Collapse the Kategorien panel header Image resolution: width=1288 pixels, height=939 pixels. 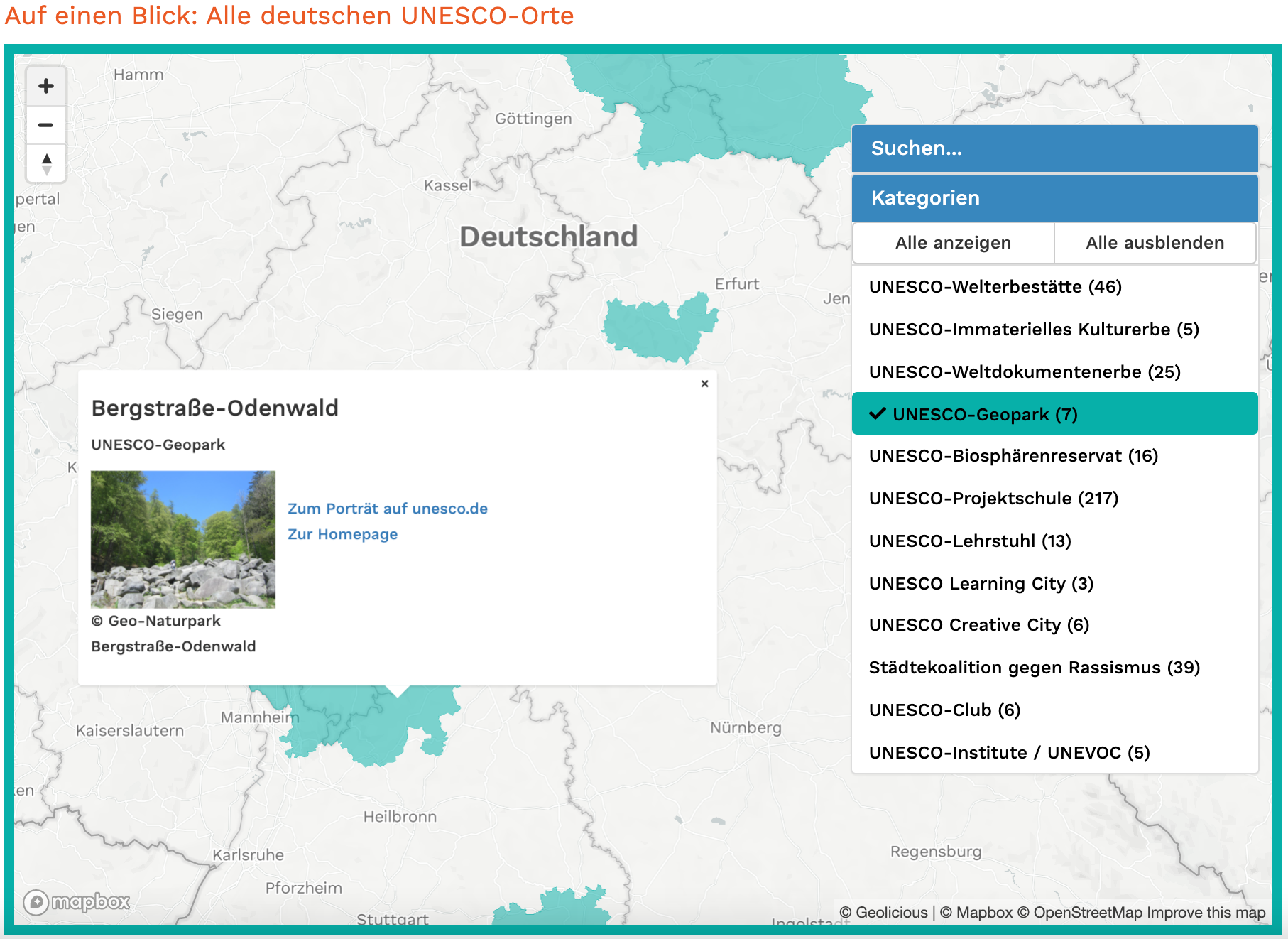pyautogui.click(x=1054, y=198)
